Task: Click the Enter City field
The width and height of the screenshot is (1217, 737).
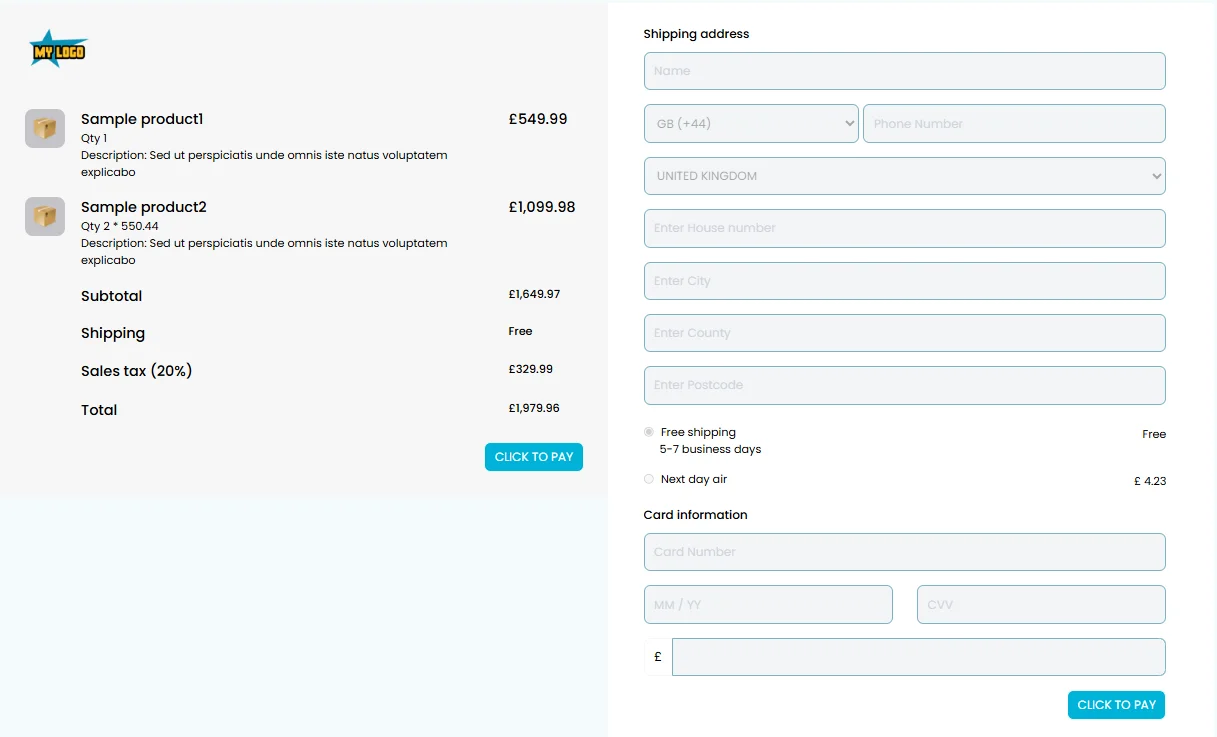Action: [x=903, y=280]
